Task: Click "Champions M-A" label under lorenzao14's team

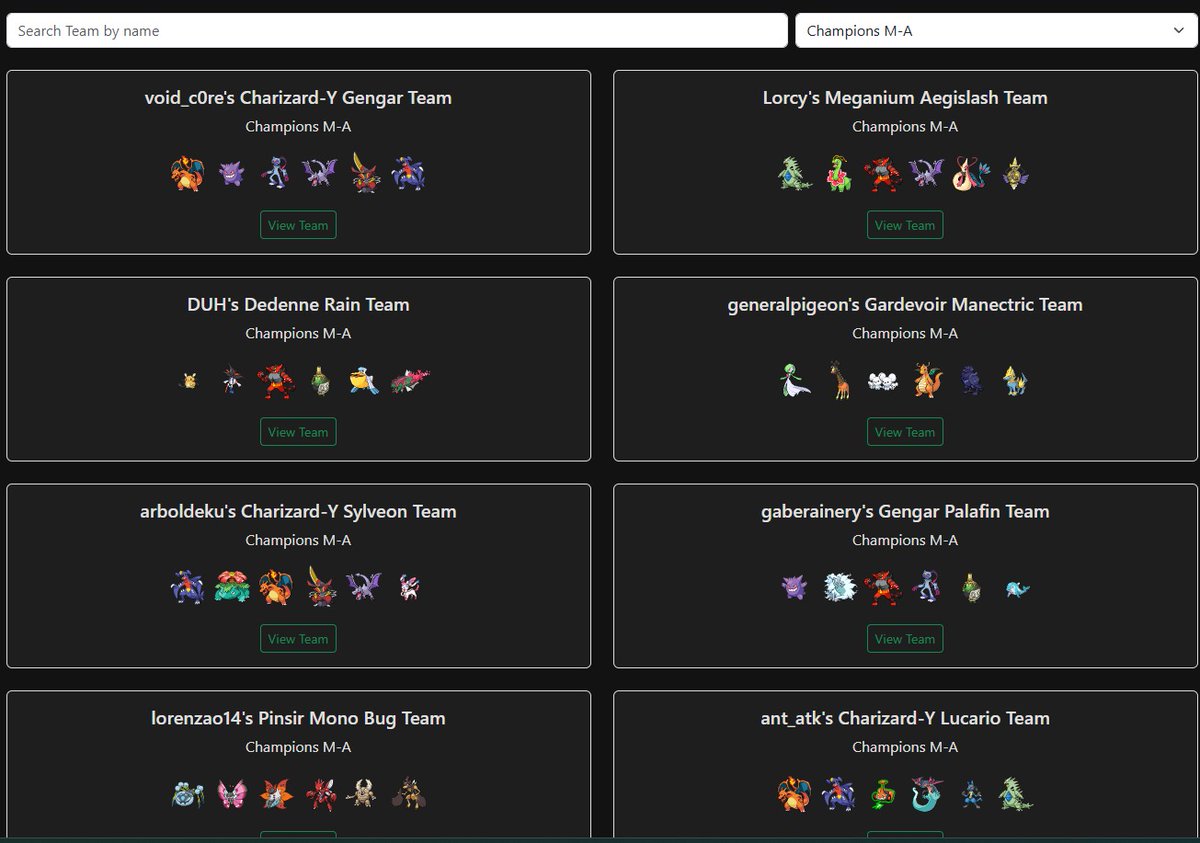Action: click(x=298, y=747)
